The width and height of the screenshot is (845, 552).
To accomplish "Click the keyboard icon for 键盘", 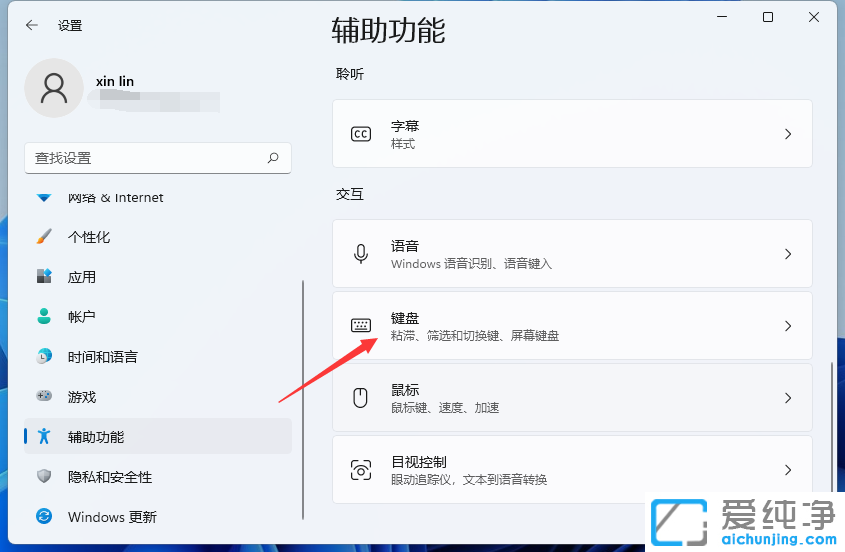I will 361,325.
